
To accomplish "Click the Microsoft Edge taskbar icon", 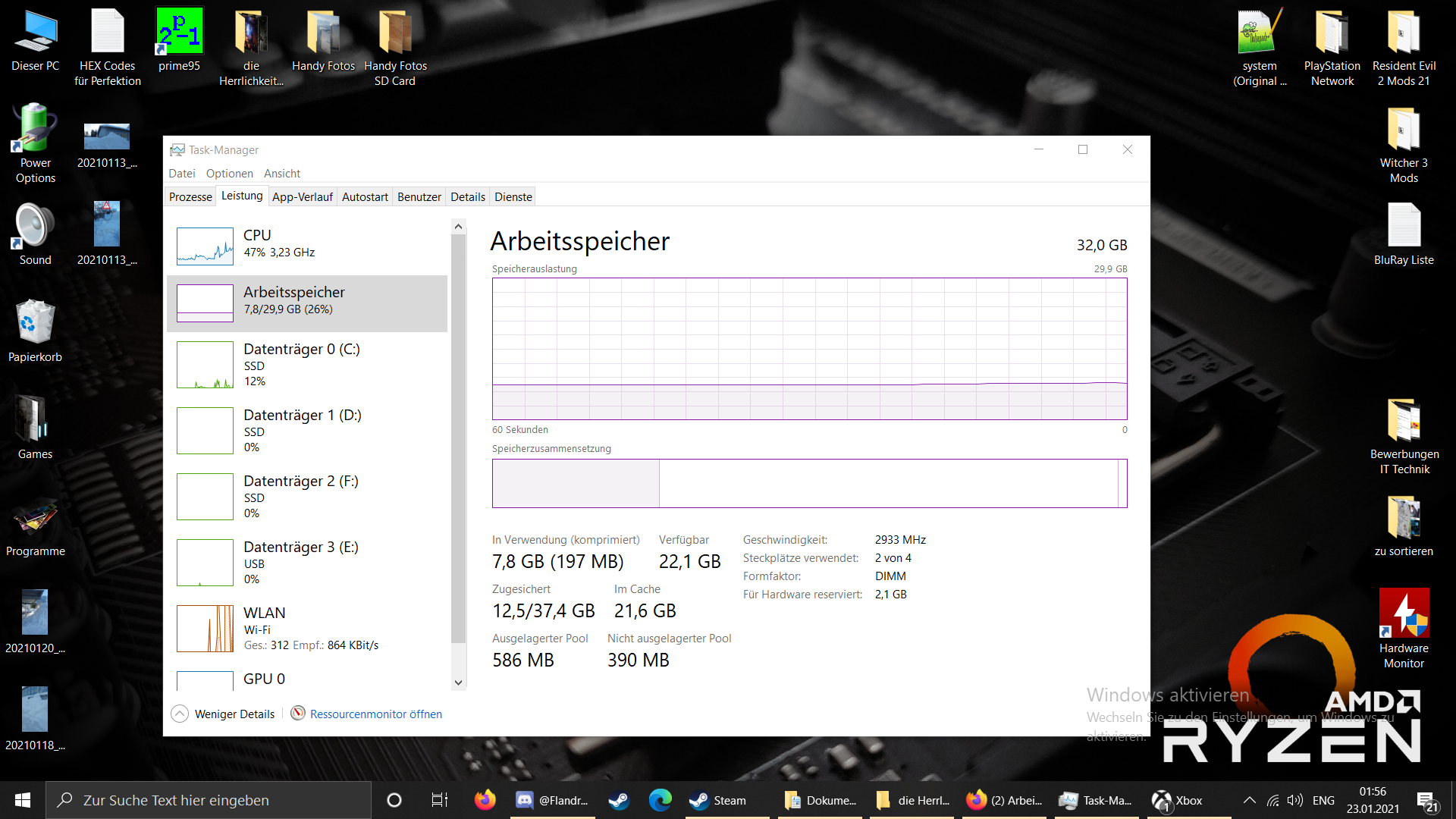I will (660, 800).
